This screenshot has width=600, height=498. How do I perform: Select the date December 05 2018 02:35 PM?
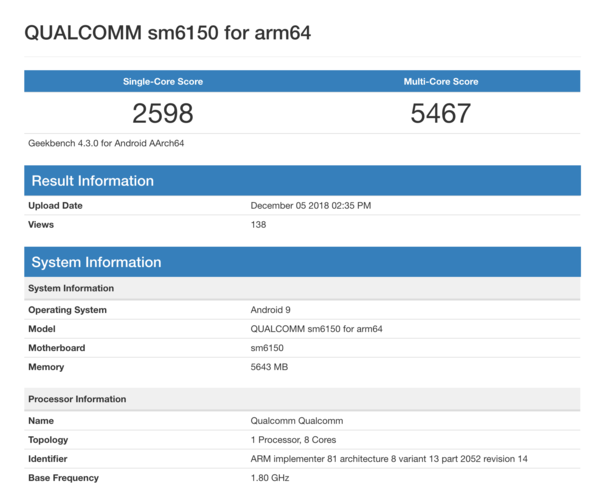[311, 206]
